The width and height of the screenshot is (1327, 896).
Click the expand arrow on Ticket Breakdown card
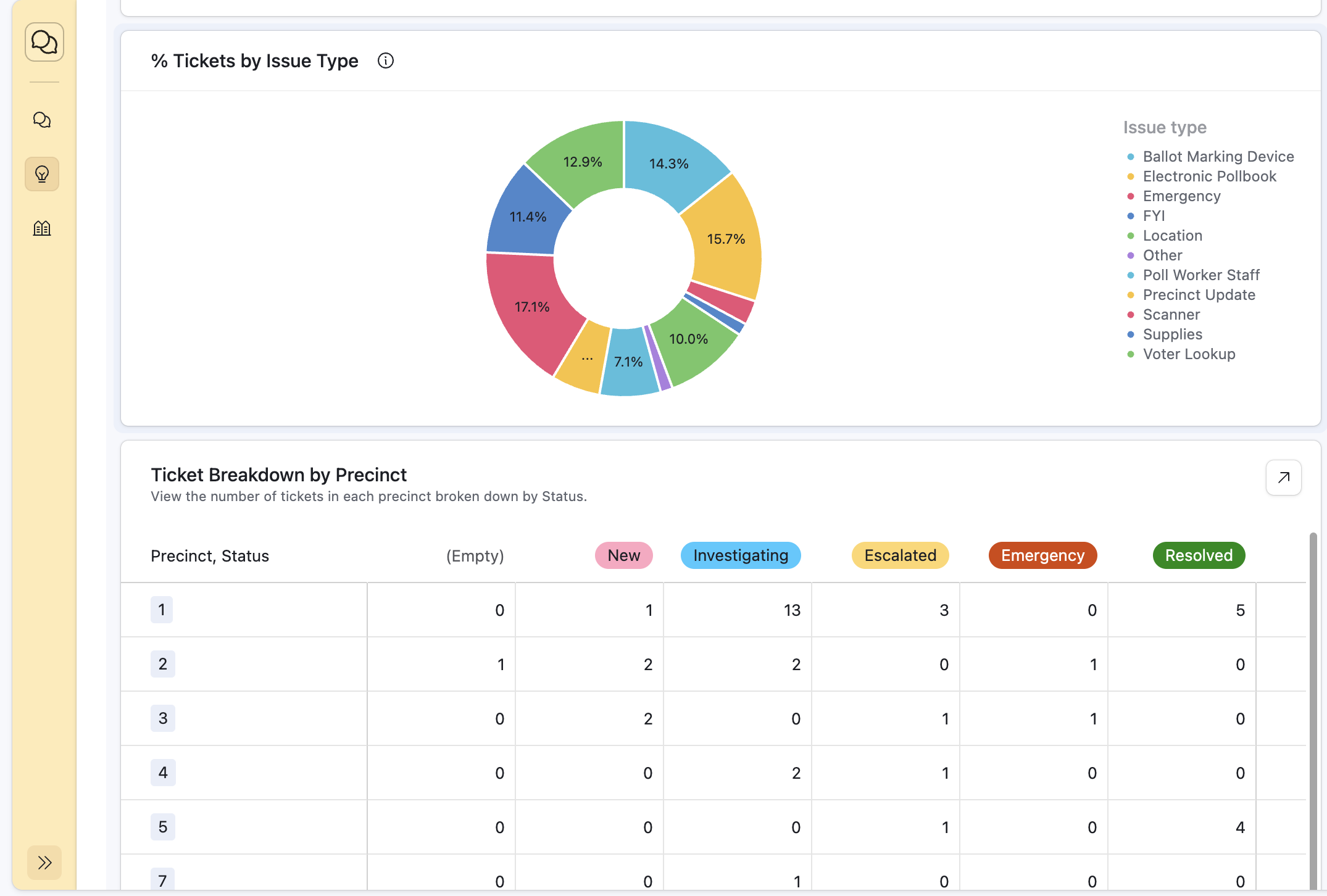coord(1283,477)
